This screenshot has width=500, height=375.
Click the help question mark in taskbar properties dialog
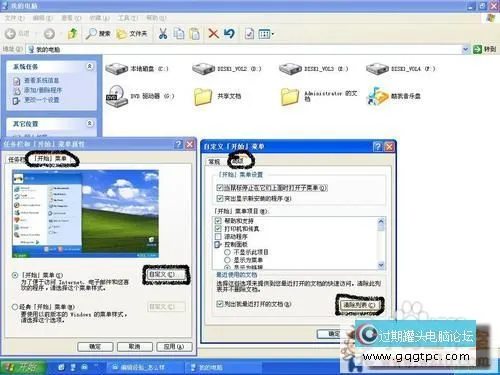179,144
